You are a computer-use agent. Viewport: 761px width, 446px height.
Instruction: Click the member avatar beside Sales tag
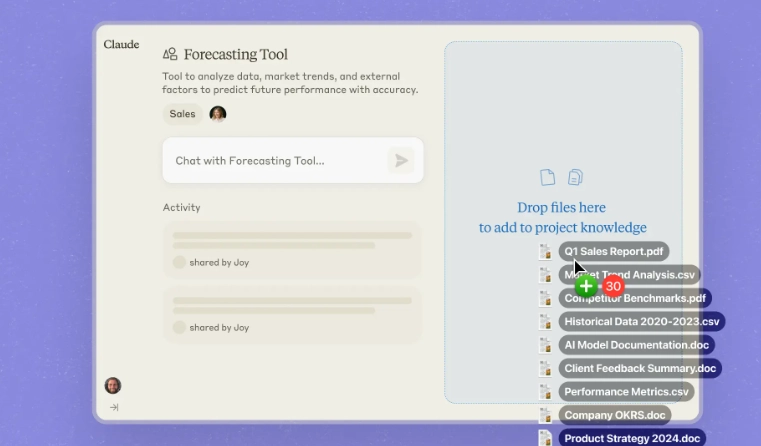217,114
